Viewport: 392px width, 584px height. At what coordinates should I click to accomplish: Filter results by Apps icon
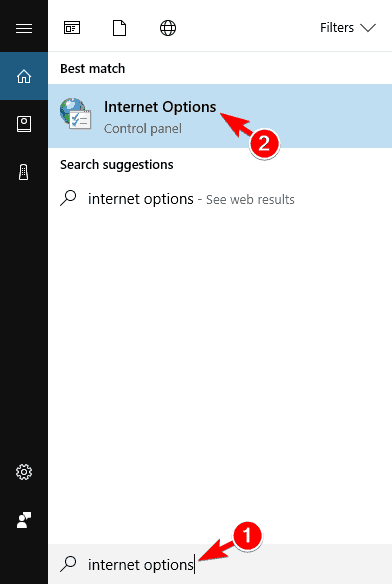pyautogui.click(x=72, y=28)
